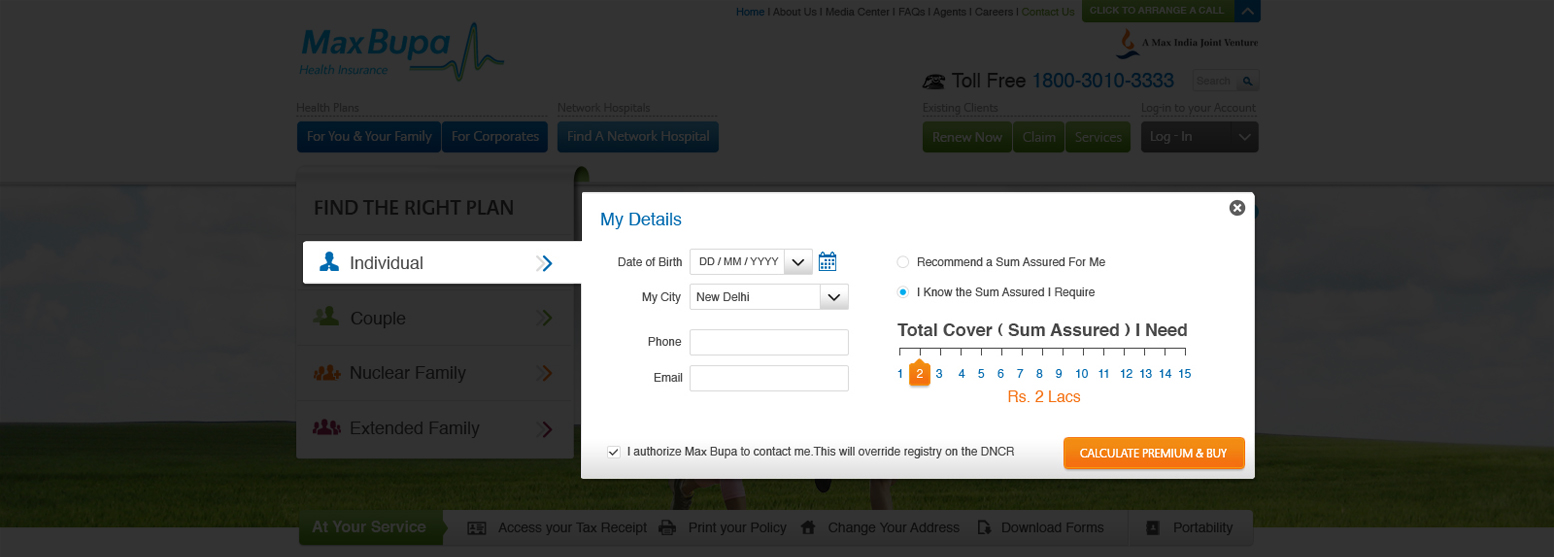1554x557 pixels.
Task: Open the For Corporates tab
Action: 495,137
